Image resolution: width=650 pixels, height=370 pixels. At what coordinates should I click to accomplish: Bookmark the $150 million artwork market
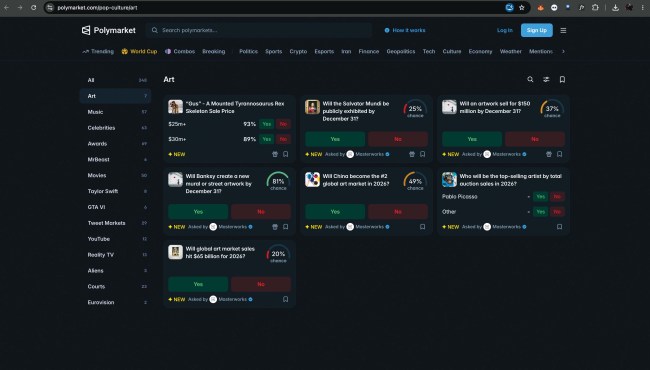(x=560, y=154)
